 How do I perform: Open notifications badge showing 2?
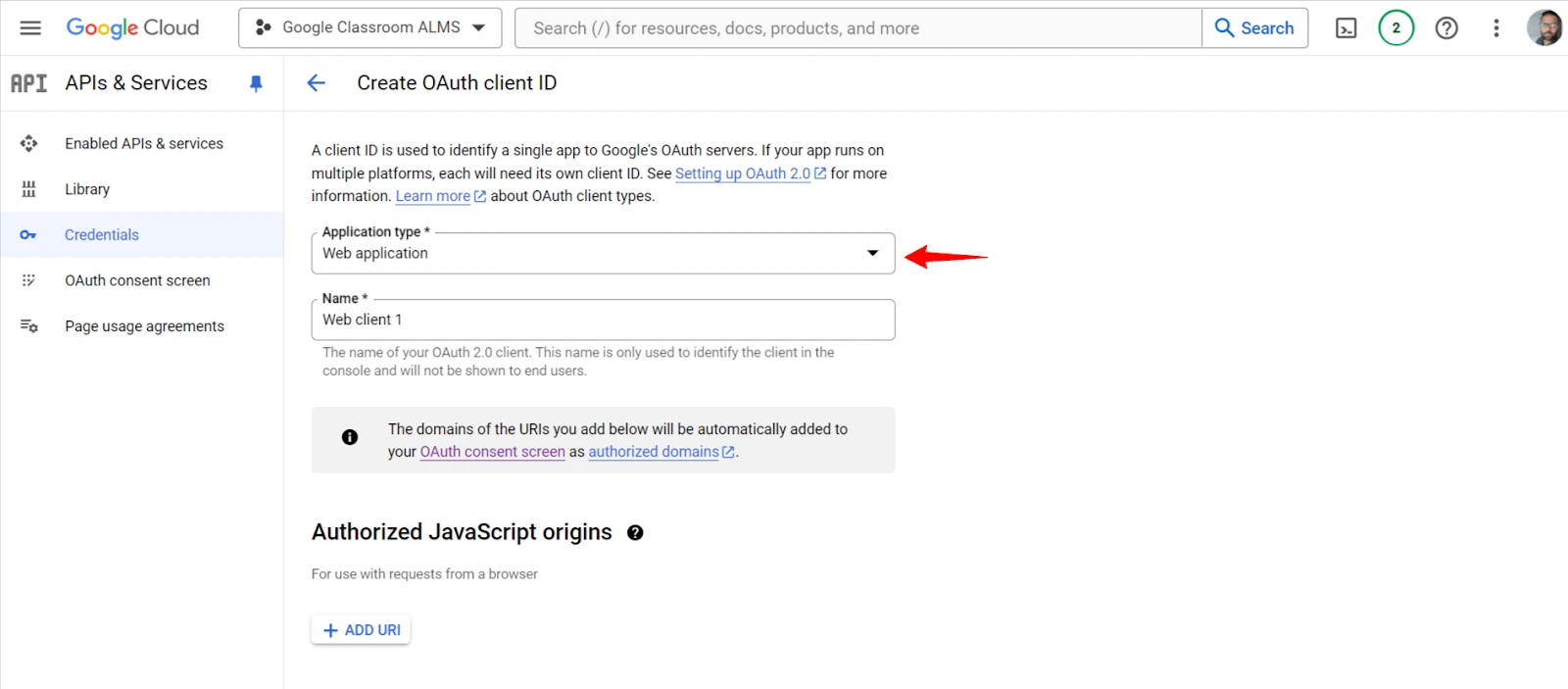tap(1396, 27)
